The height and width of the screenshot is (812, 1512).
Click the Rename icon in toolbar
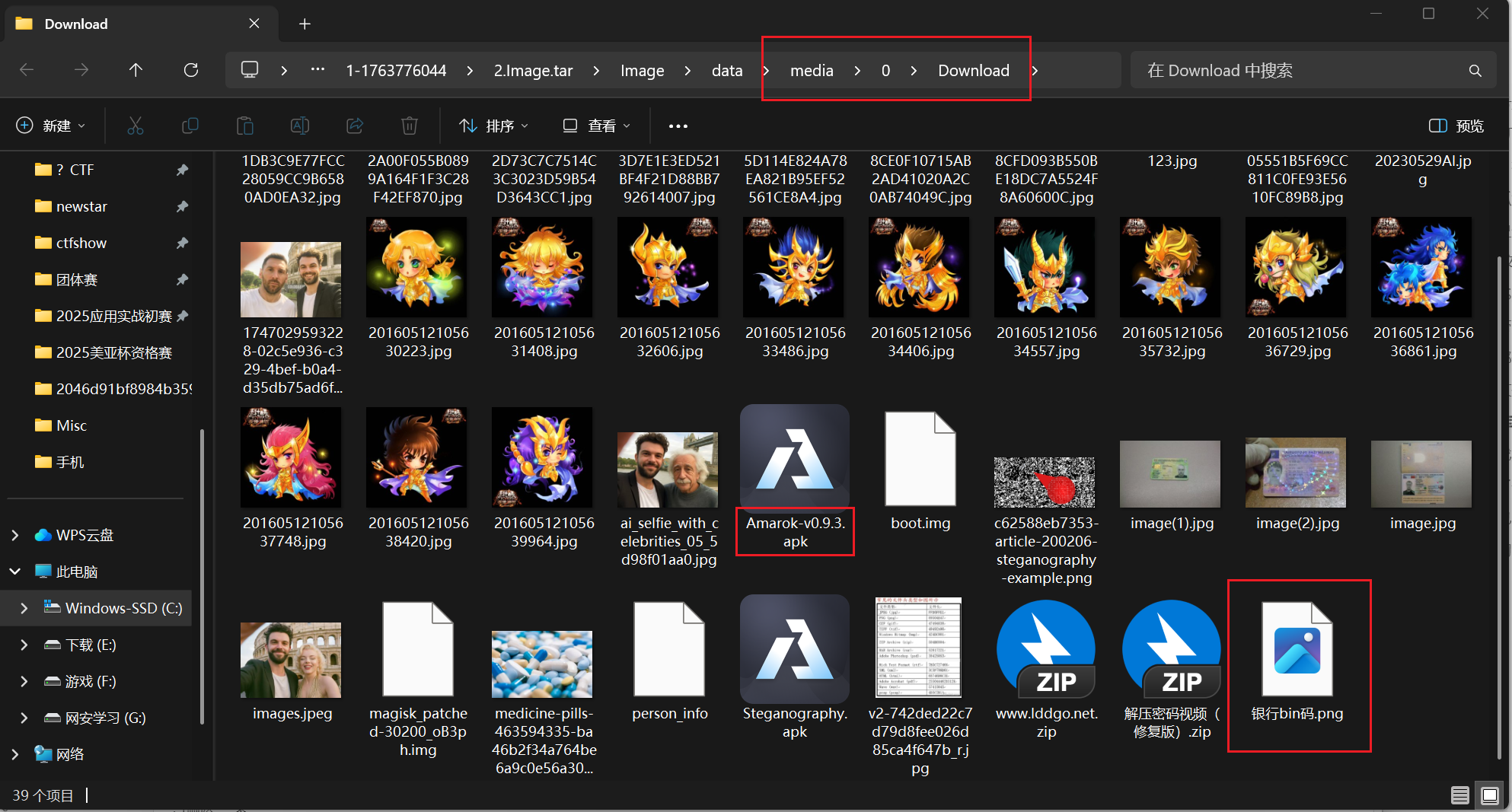[300, 126]
